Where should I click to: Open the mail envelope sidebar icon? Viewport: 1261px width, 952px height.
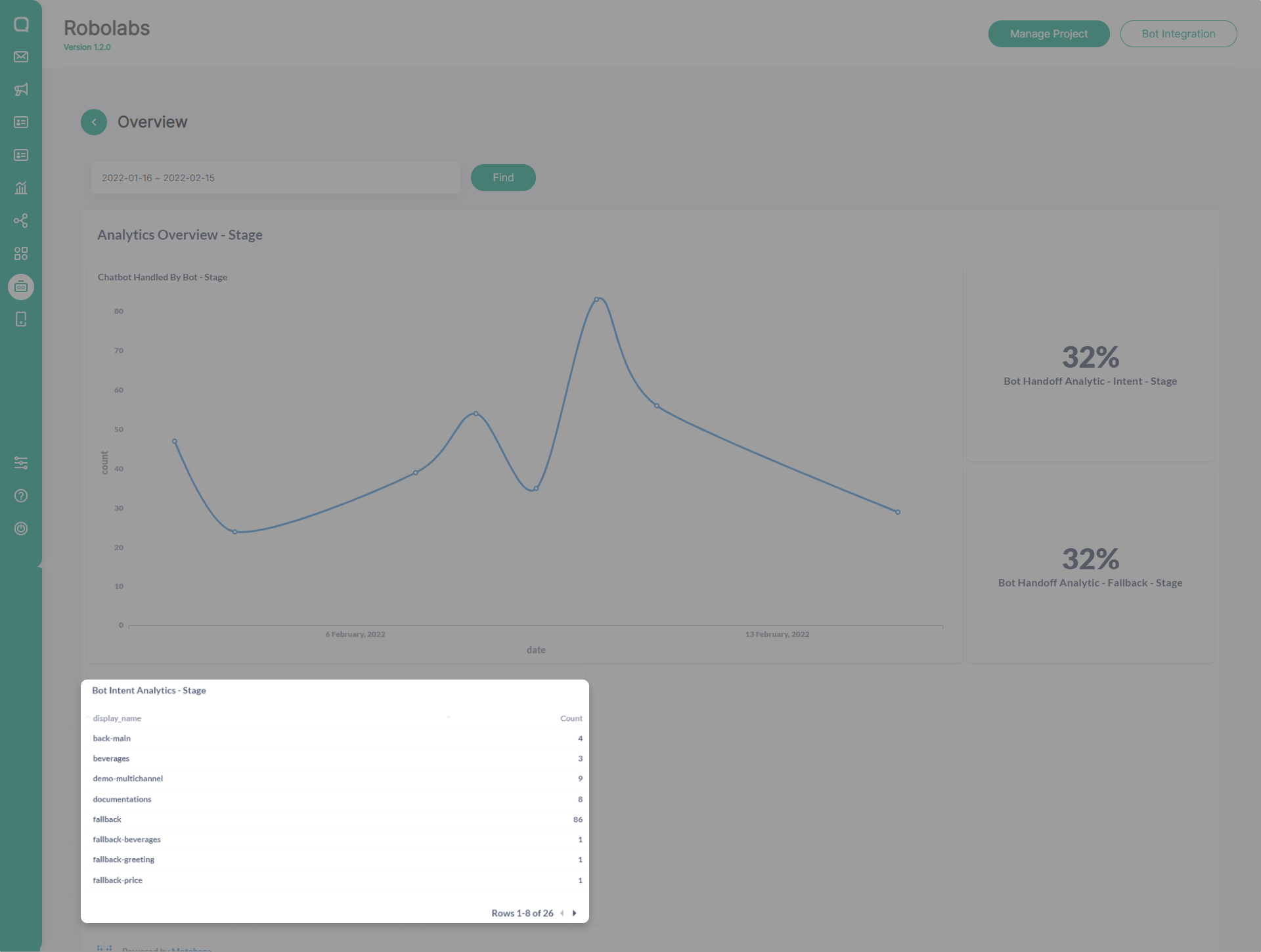[21, 57]
